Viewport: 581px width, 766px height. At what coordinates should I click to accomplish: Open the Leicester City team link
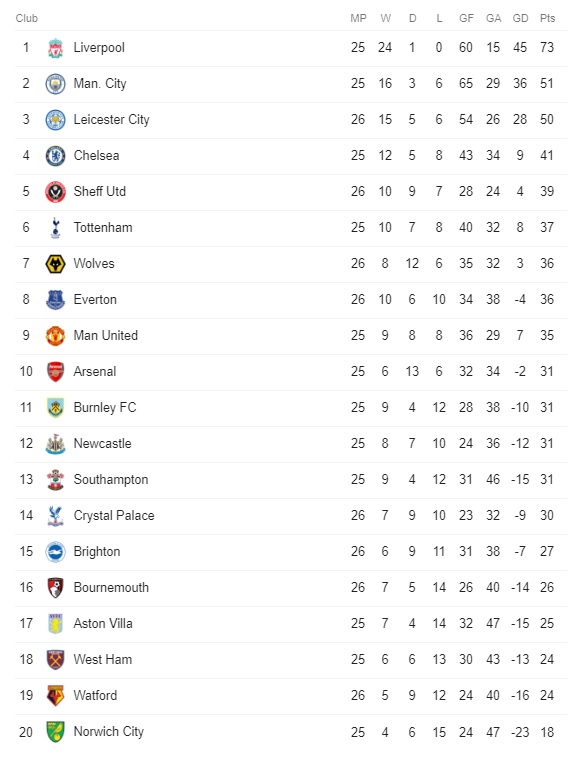pyautogui.click(x=111, y=120)
